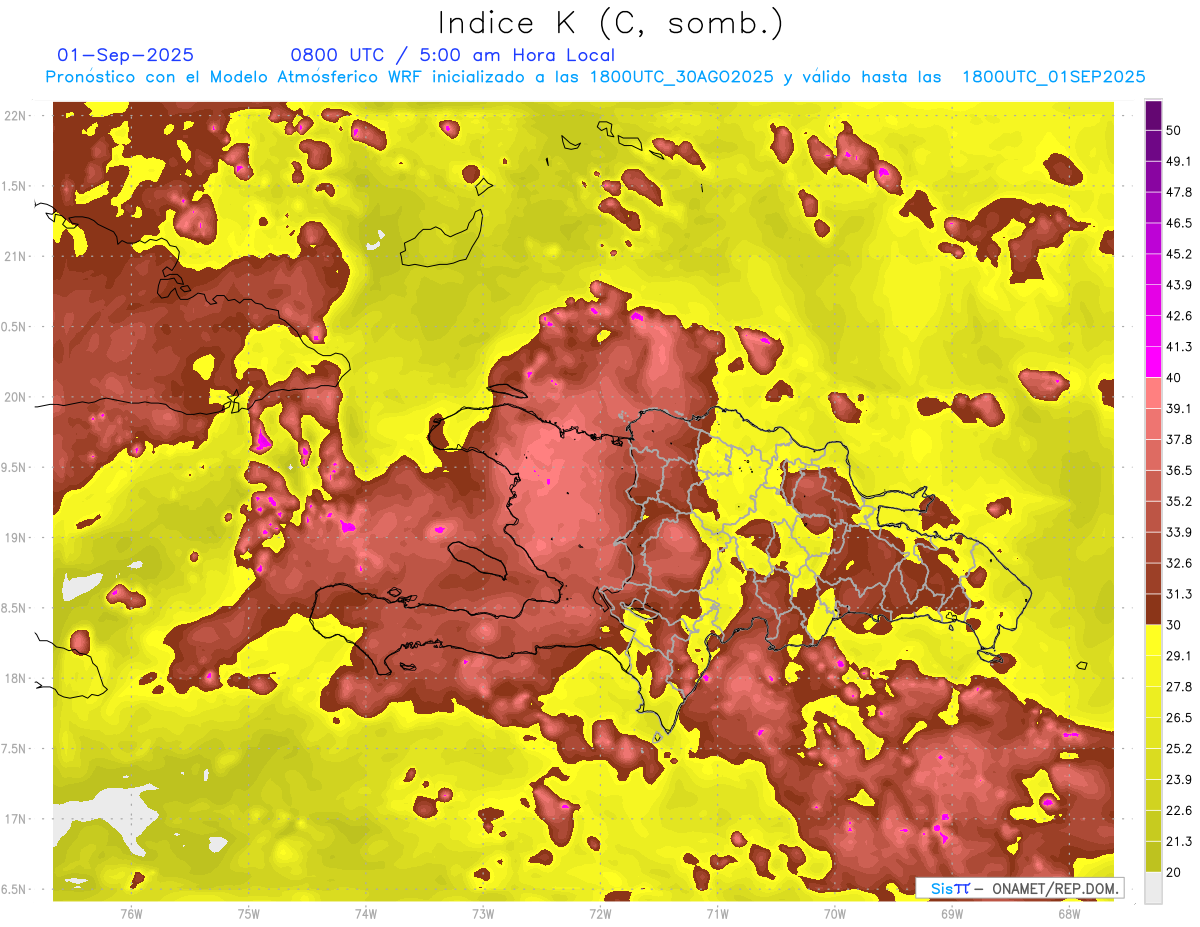Viewport: 1200px width, 927px height.
Task: Click the '47.8' color scale value
Action: 1178,192
